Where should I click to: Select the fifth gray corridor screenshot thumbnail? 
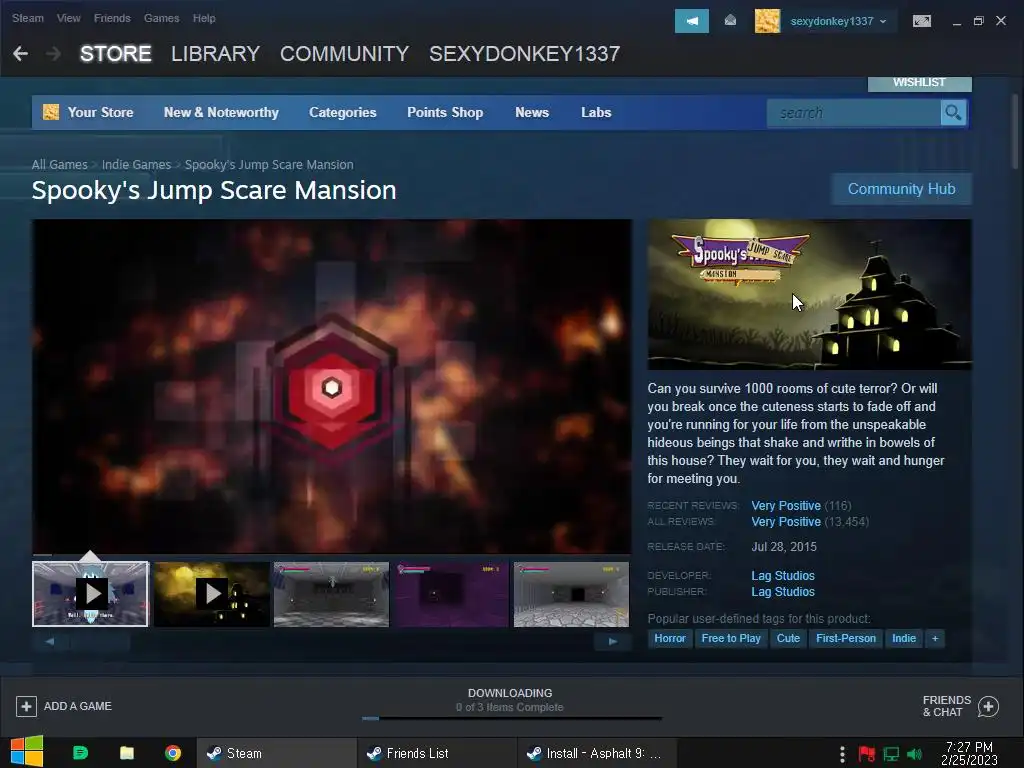pos(571,594)
